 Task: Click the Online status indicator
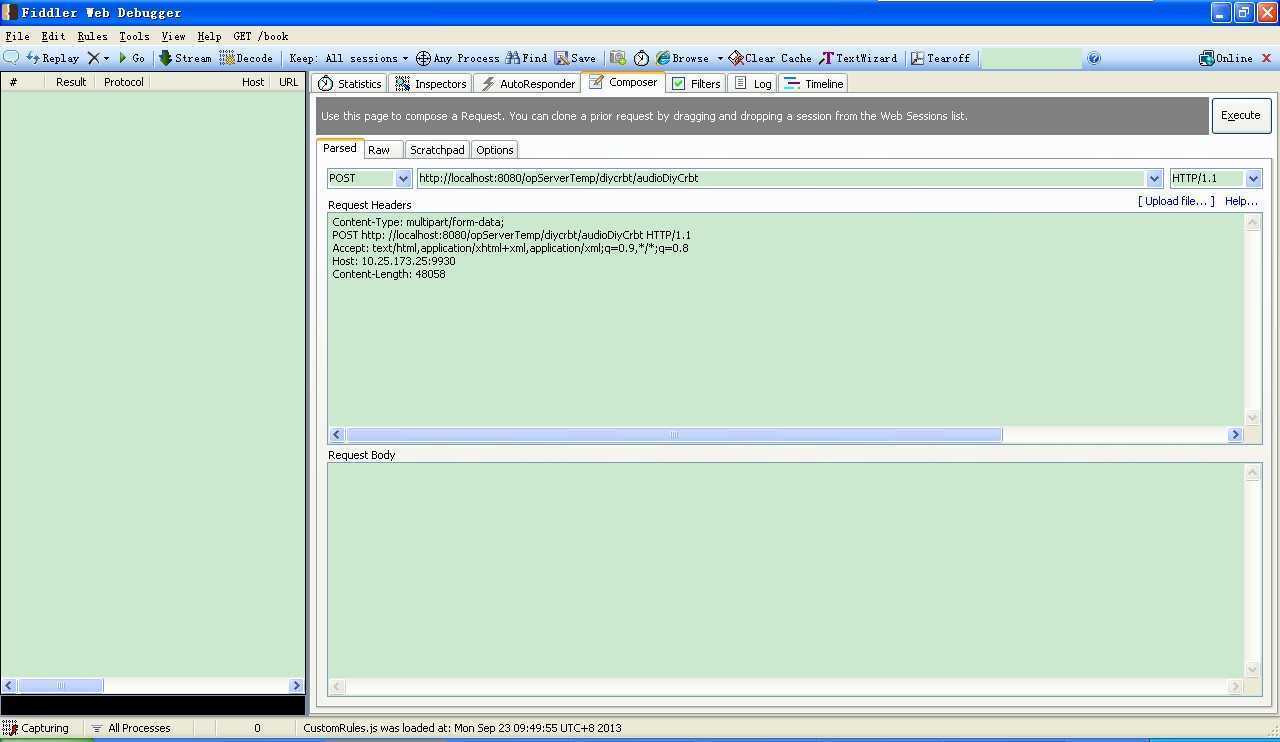1226,58
